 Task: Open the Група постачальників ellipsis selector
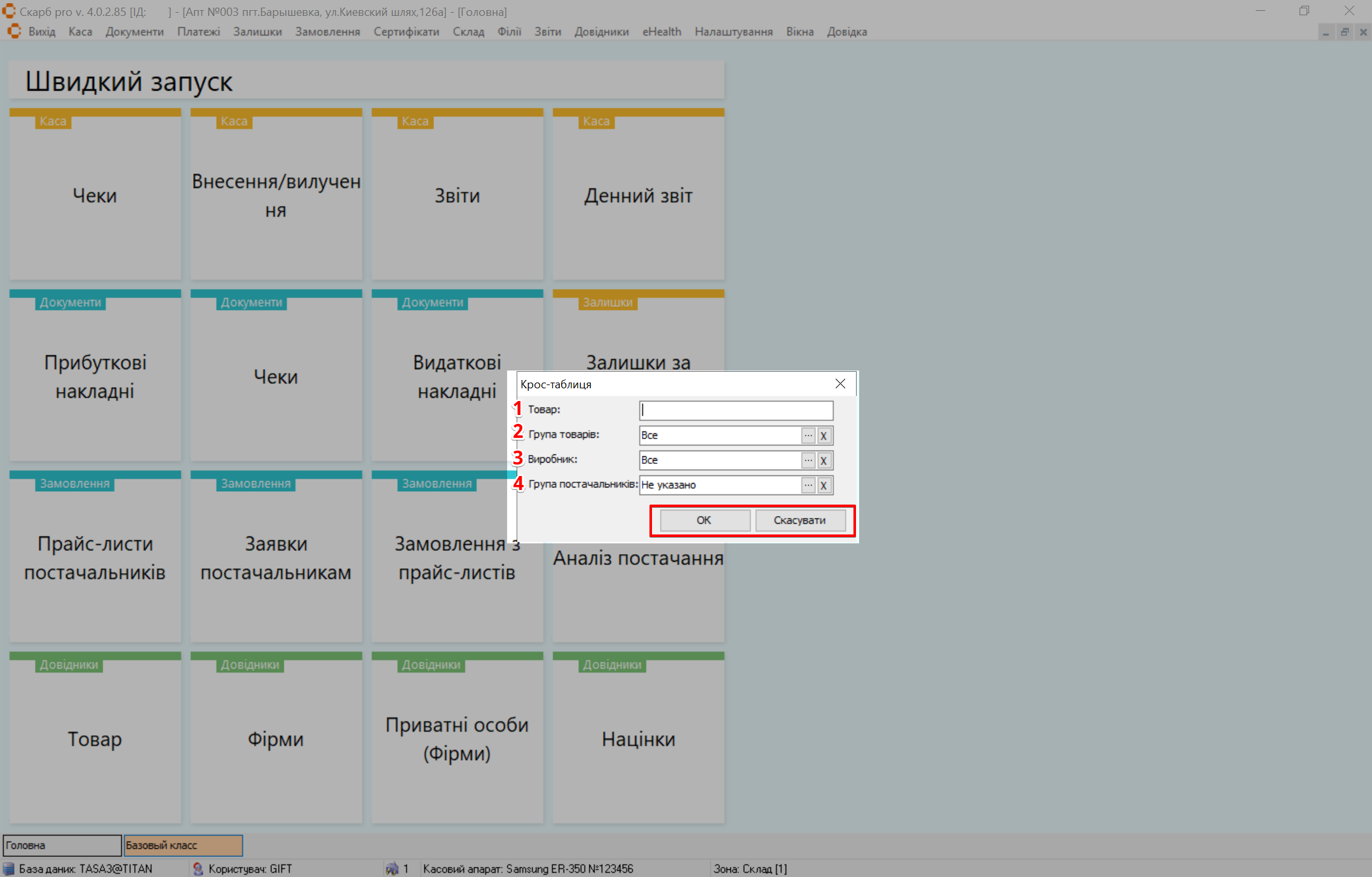coord(808,485)
